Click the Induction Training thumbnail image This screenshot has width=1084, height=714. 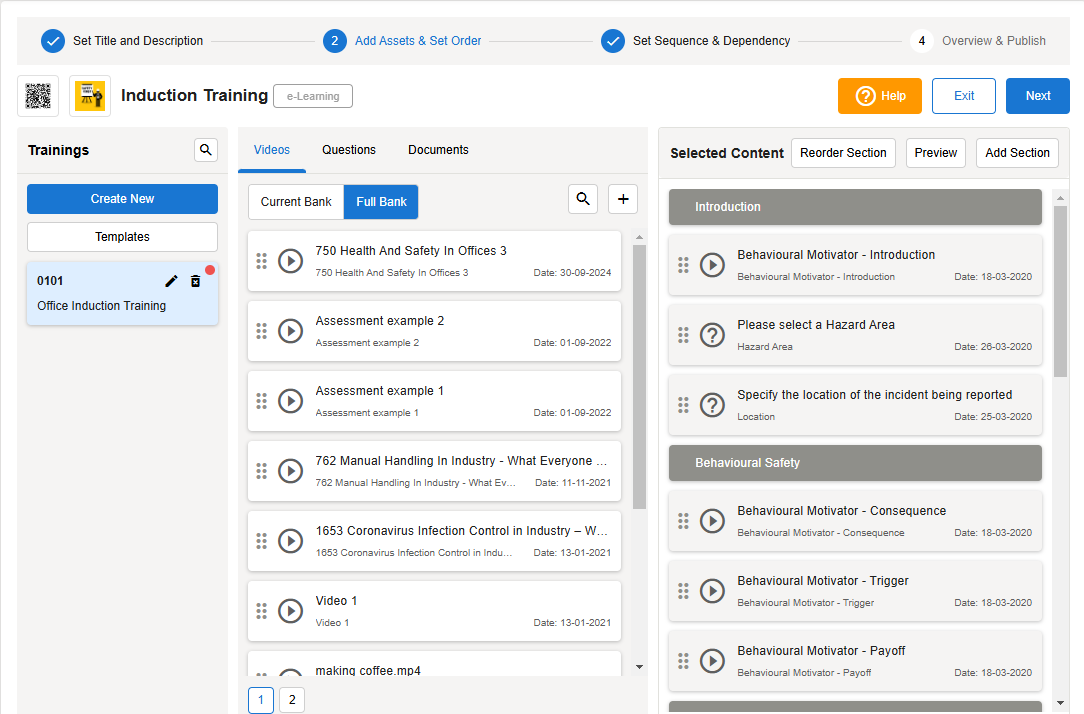pyautogui.click(x=90, y=96)
